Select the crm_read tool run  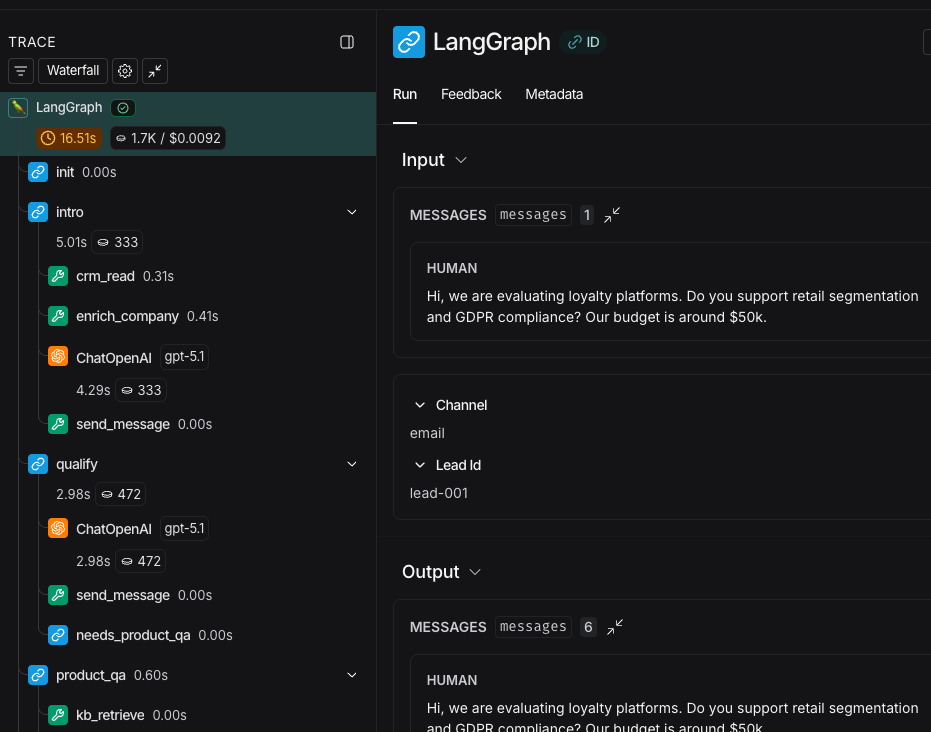[105, 276]
